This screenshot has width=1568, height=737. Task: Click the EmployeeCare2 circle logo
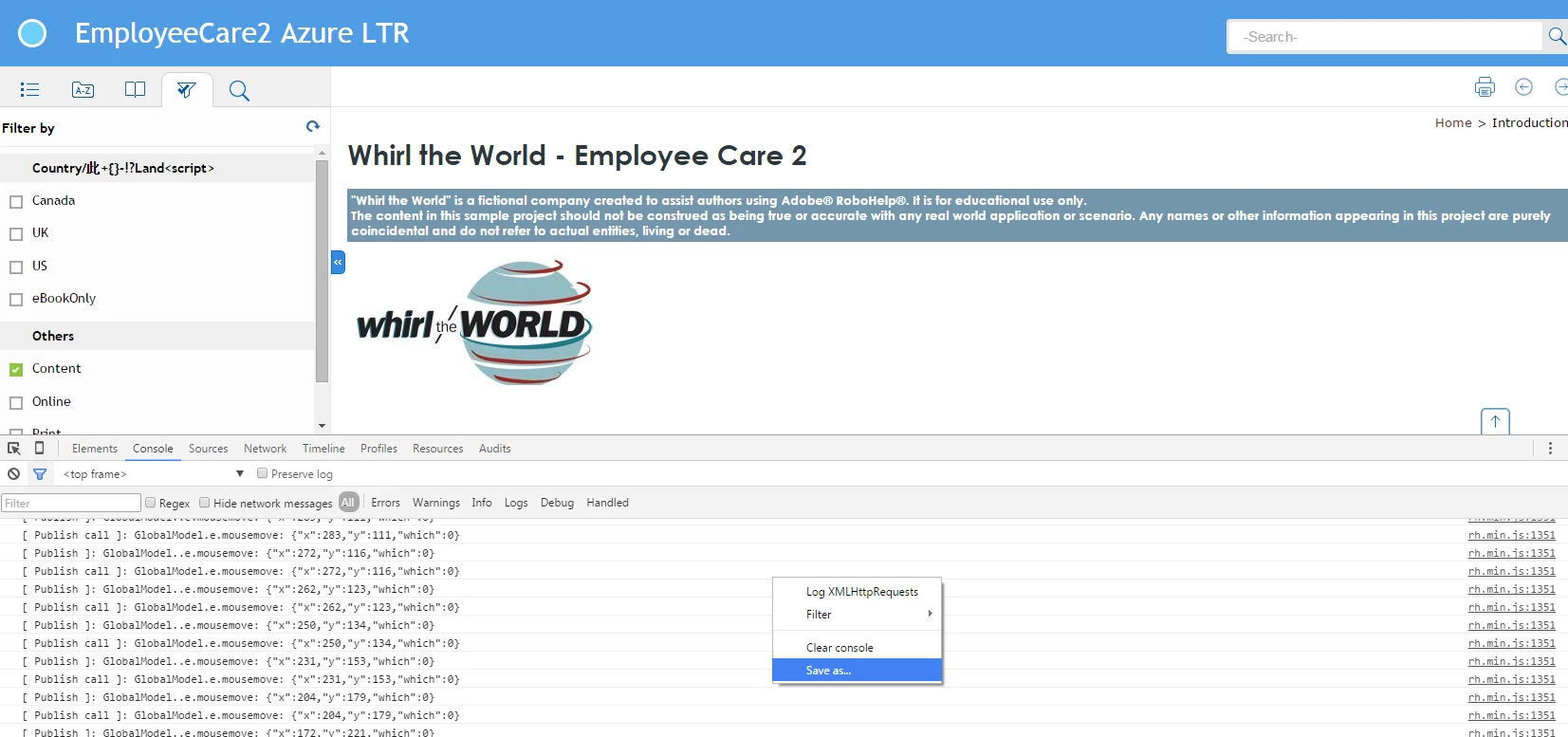(32, 33)
